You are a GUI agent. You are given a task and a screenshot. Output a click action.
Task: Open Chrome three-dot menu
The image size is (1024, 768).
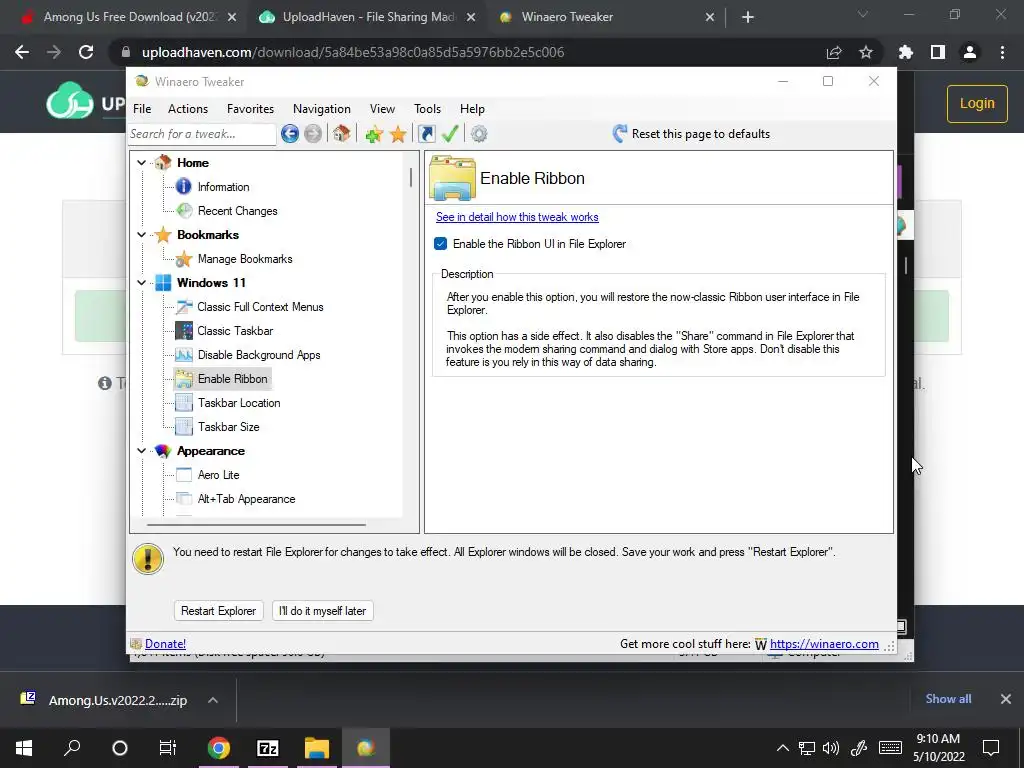click(x=1002, y=52)
